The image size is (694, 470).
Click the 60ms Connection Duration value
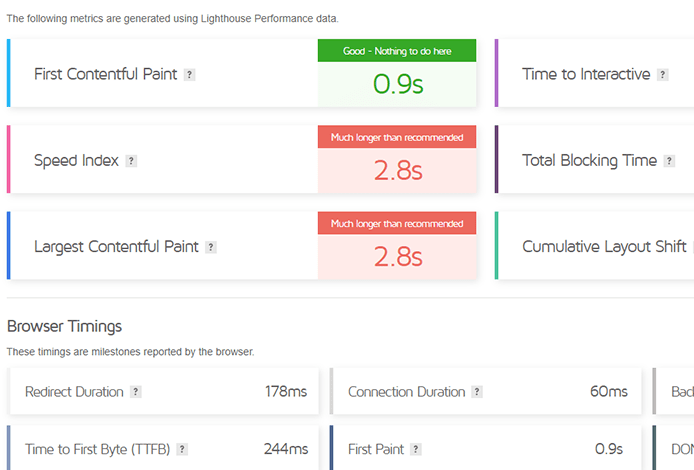(x=609, y=391)
